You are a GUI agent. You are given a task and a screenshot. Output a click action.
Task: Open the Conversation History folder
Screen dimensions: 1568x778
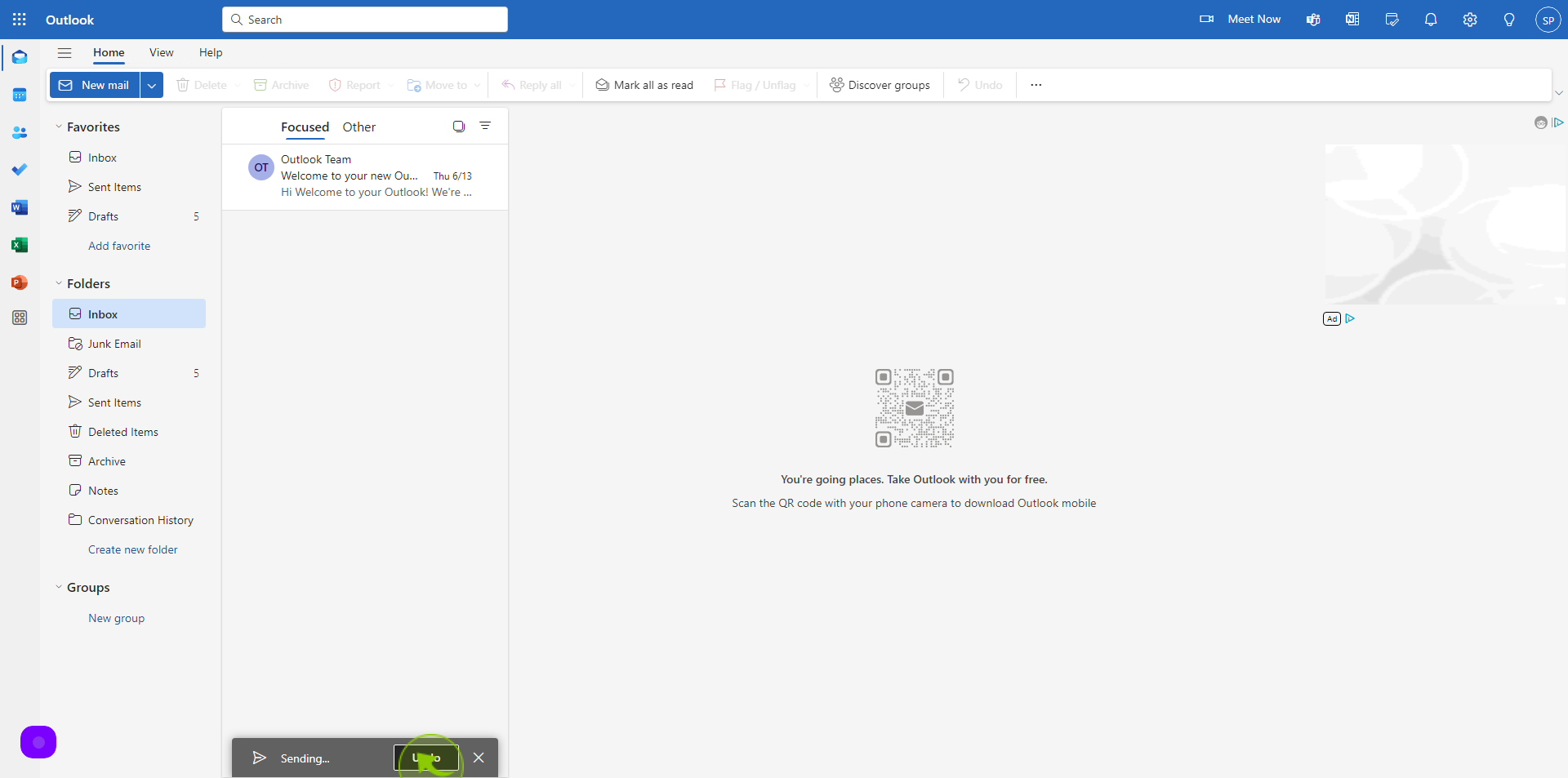[129, 520]
